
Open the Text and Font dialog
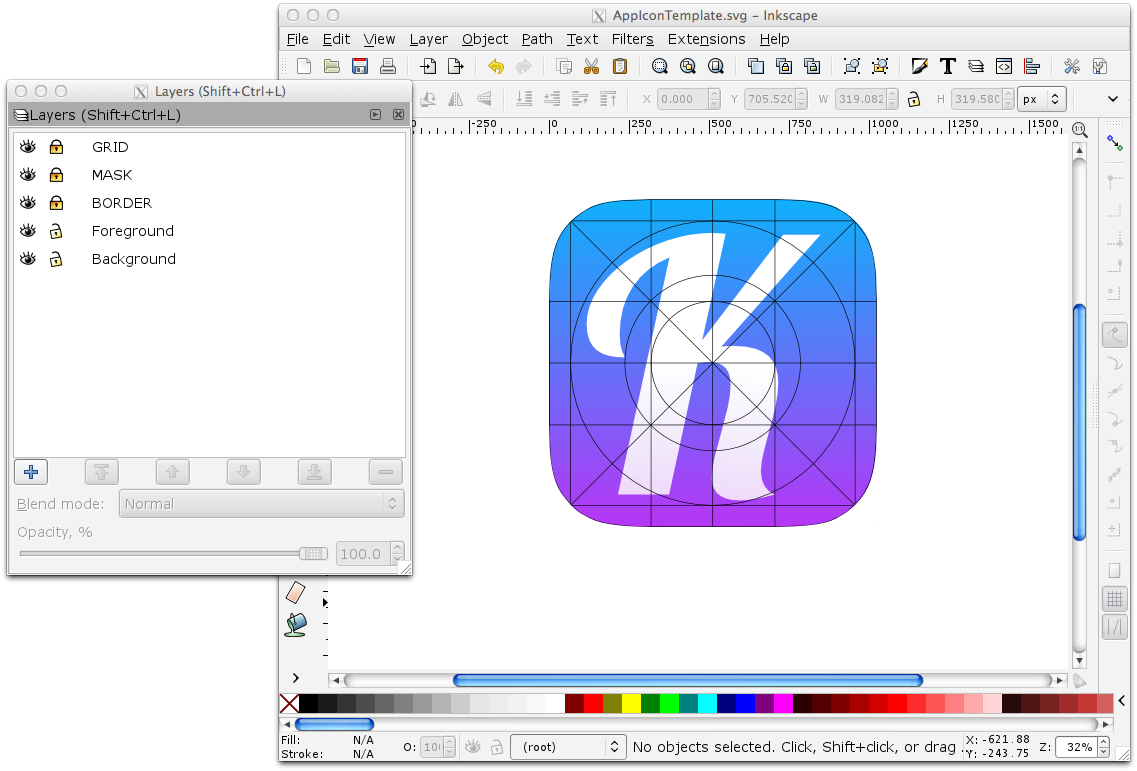tap(947, 66)
